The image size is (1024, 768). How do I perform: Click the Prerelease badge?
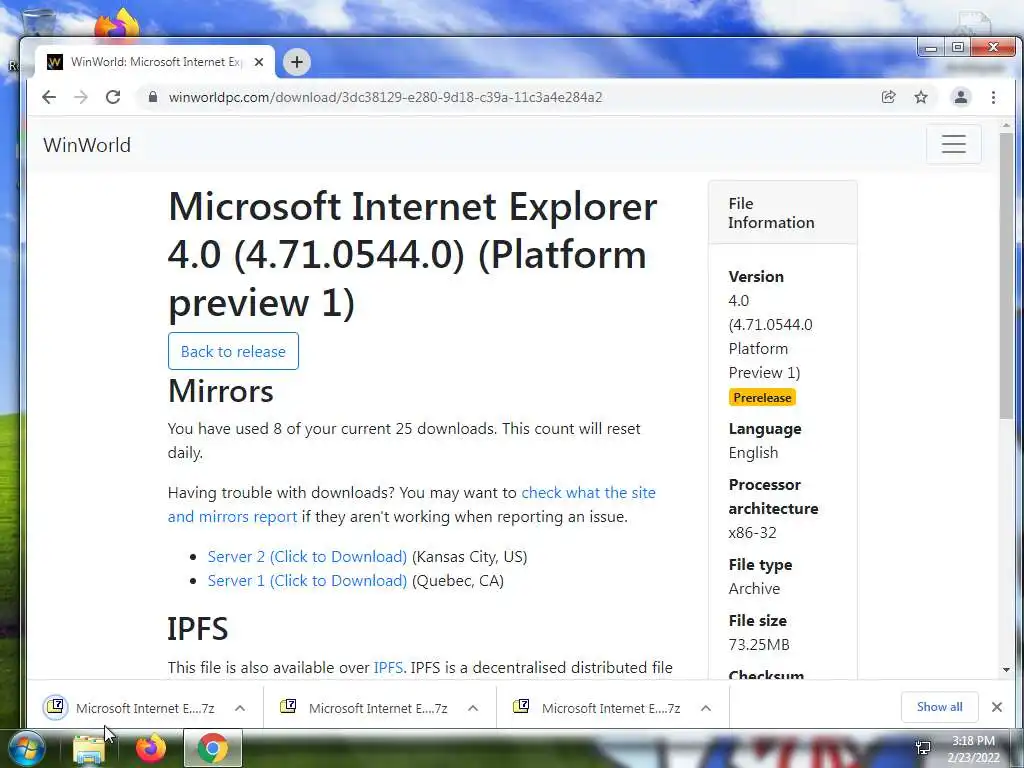(x=762, y=397)
